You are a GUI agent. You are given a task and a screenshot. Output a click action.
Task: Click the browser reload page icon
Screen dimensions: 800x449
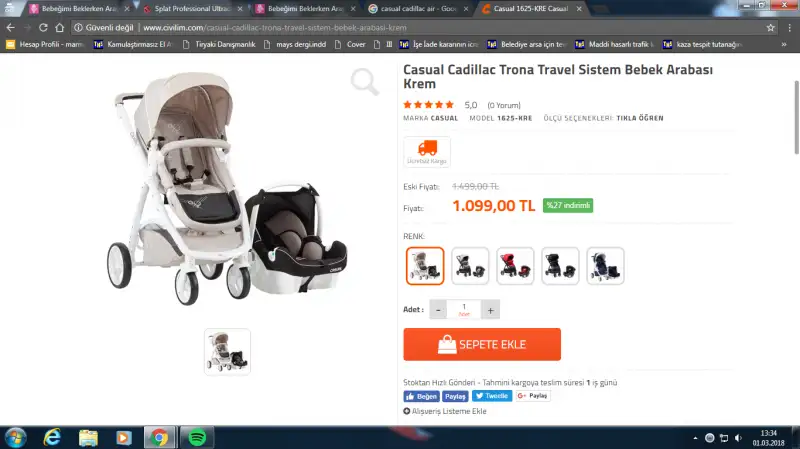[43, 28]
